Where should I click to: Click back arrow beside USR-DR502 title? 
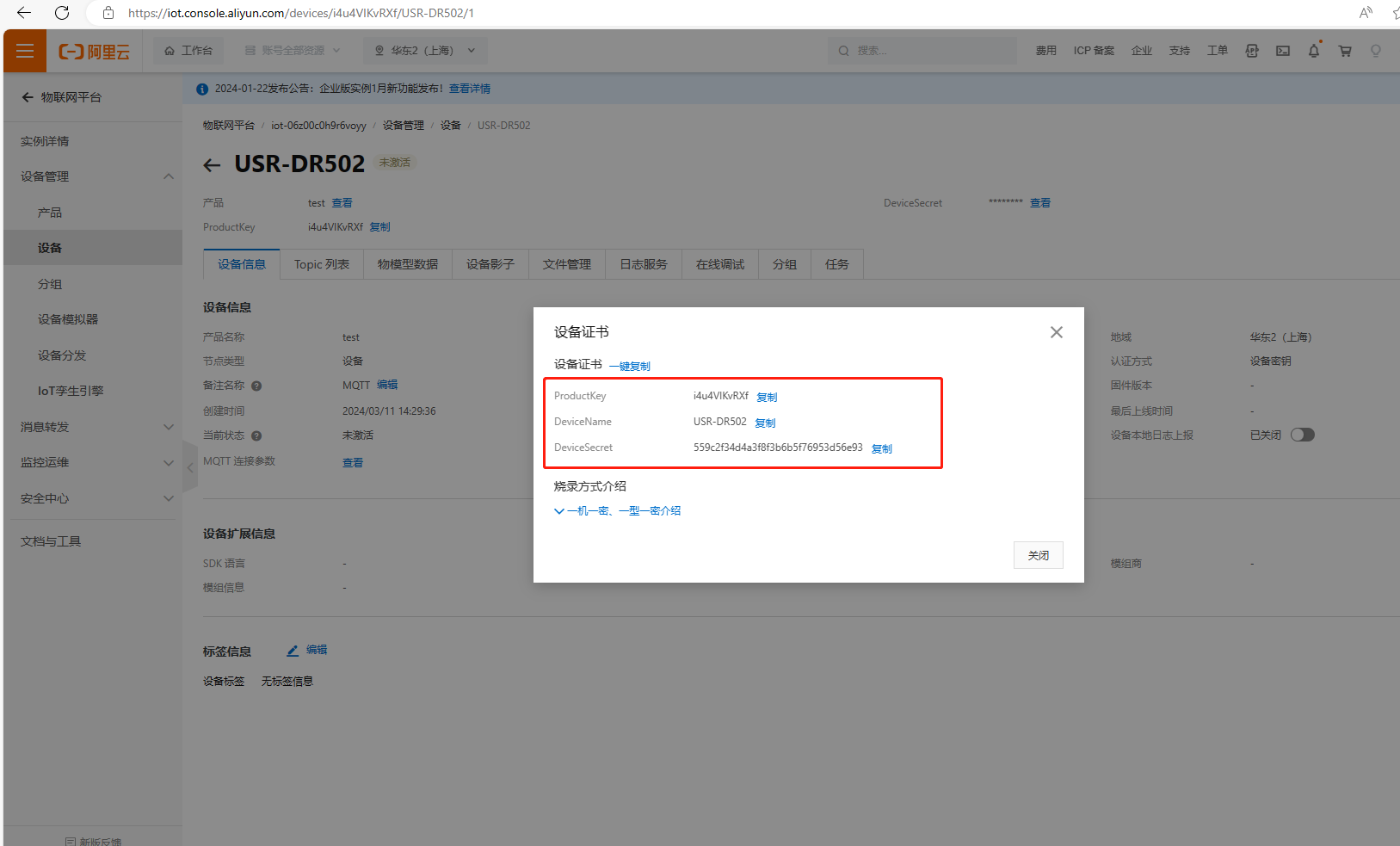pos(212,165)
